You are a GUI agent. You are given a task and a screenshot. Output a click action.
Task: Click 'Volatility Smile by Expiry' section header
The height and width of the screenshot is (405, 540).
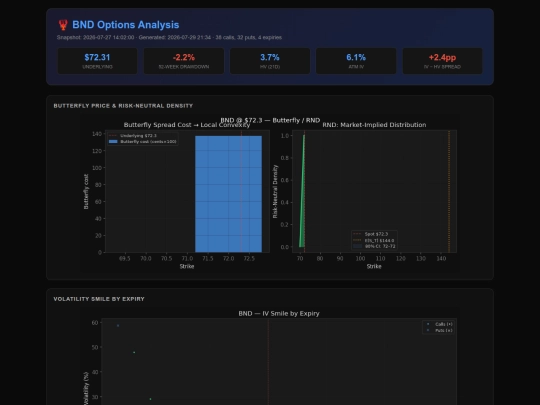99,299
